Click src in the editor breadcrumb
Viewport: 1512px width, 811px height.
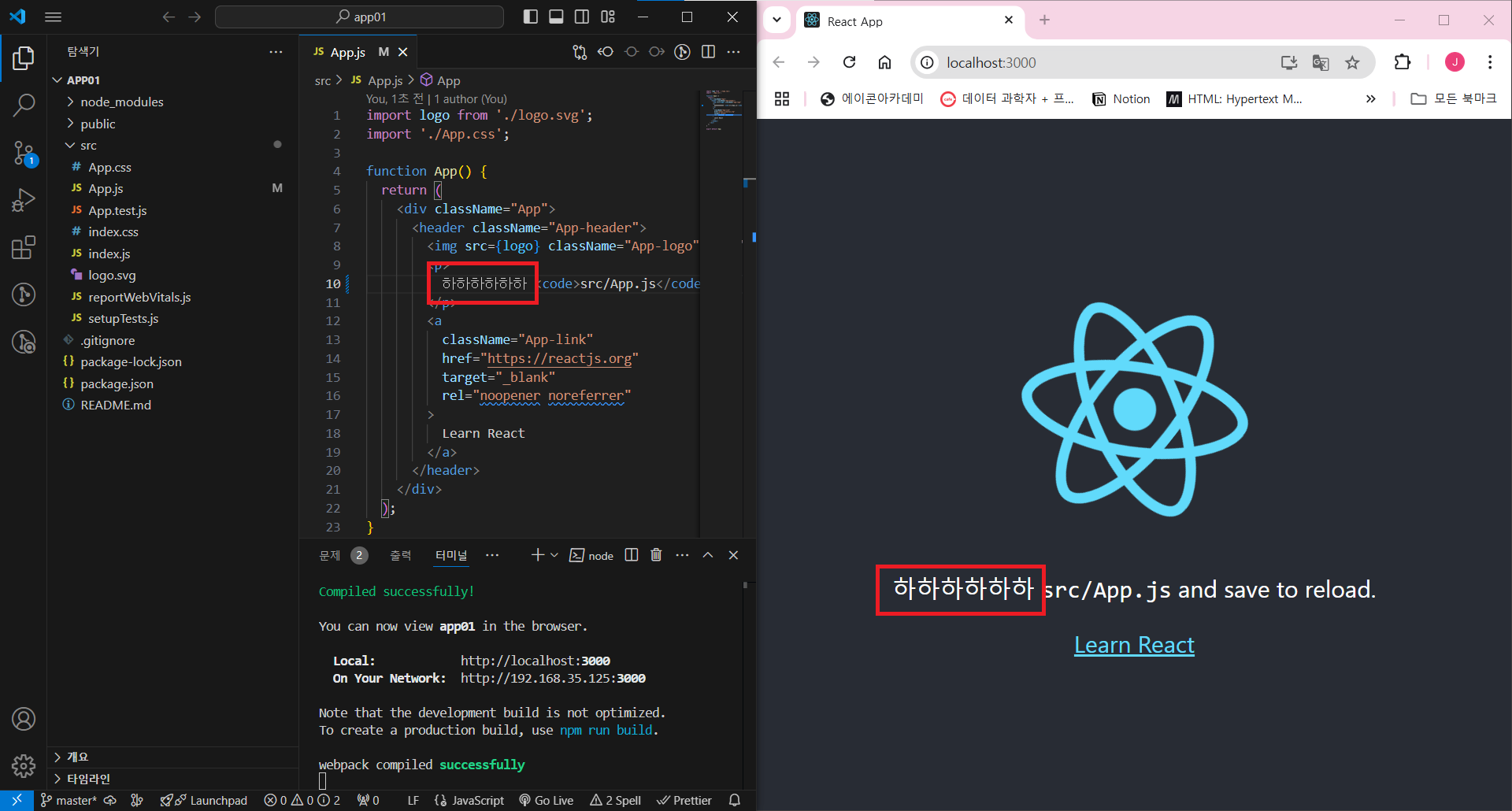(x=323, y=80)
